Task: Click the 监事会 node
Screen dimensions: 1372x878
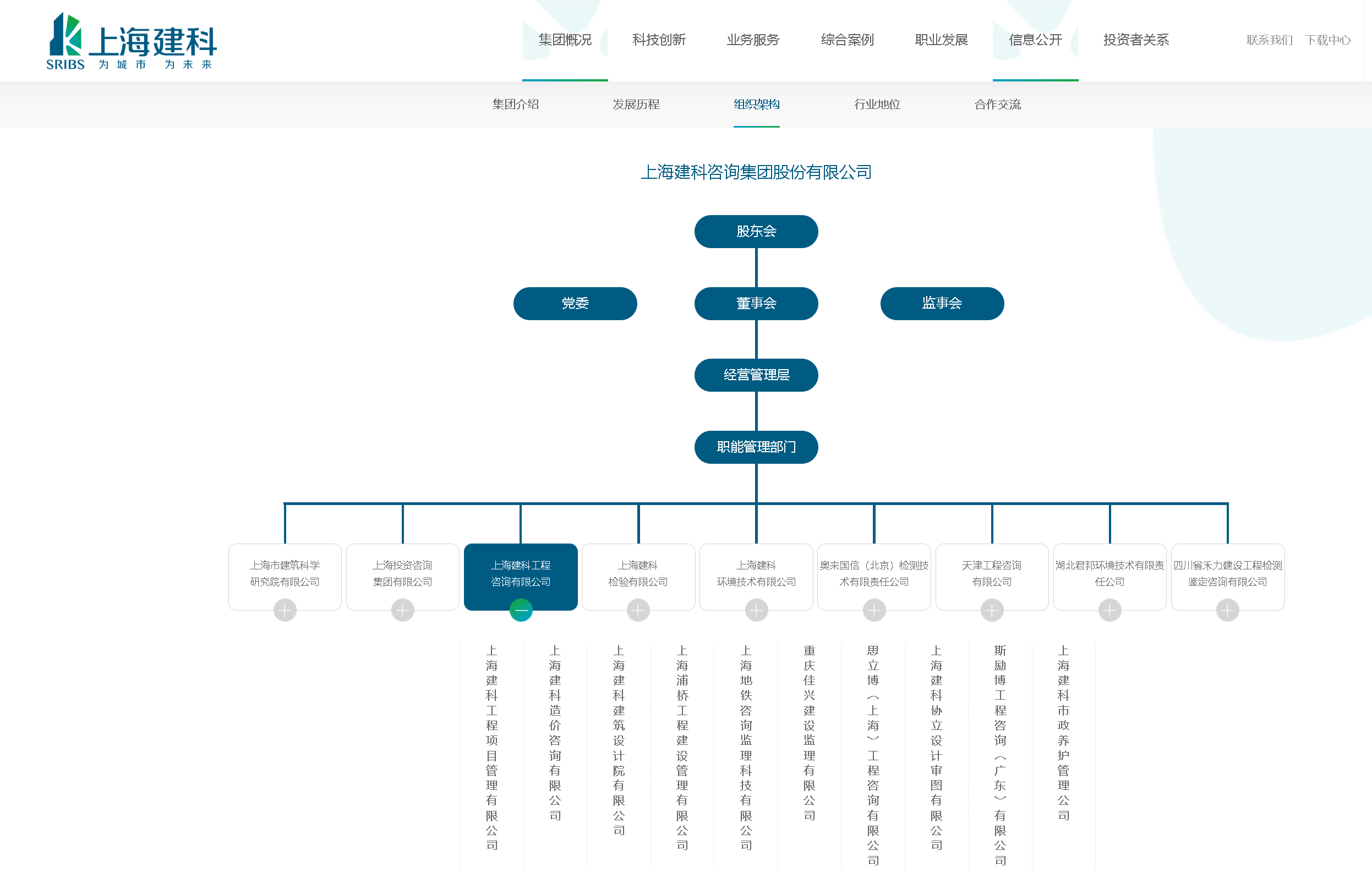Action: pyautogui.click(x=942, y=303)
